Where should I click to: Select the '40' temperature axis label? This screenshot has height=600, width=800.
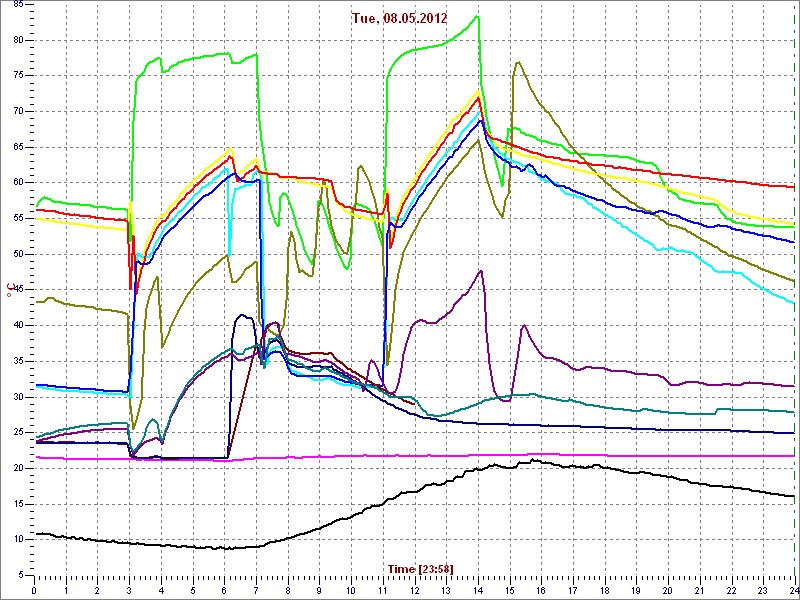pyautogui.click(x=17, y=326)
